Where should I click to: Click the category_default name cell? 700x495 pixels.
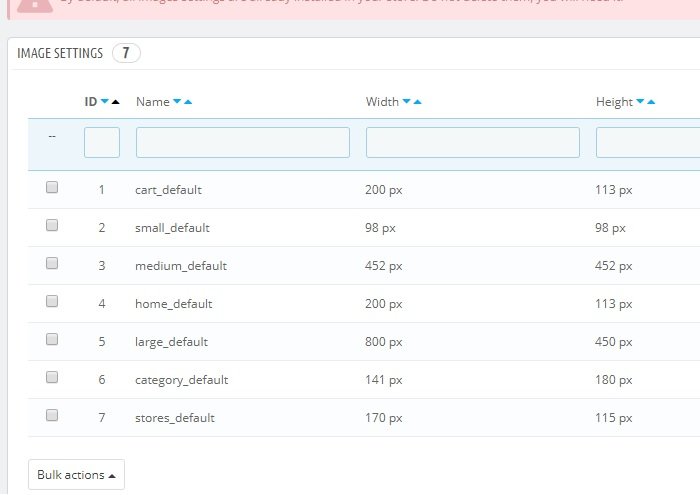[182, 380]
